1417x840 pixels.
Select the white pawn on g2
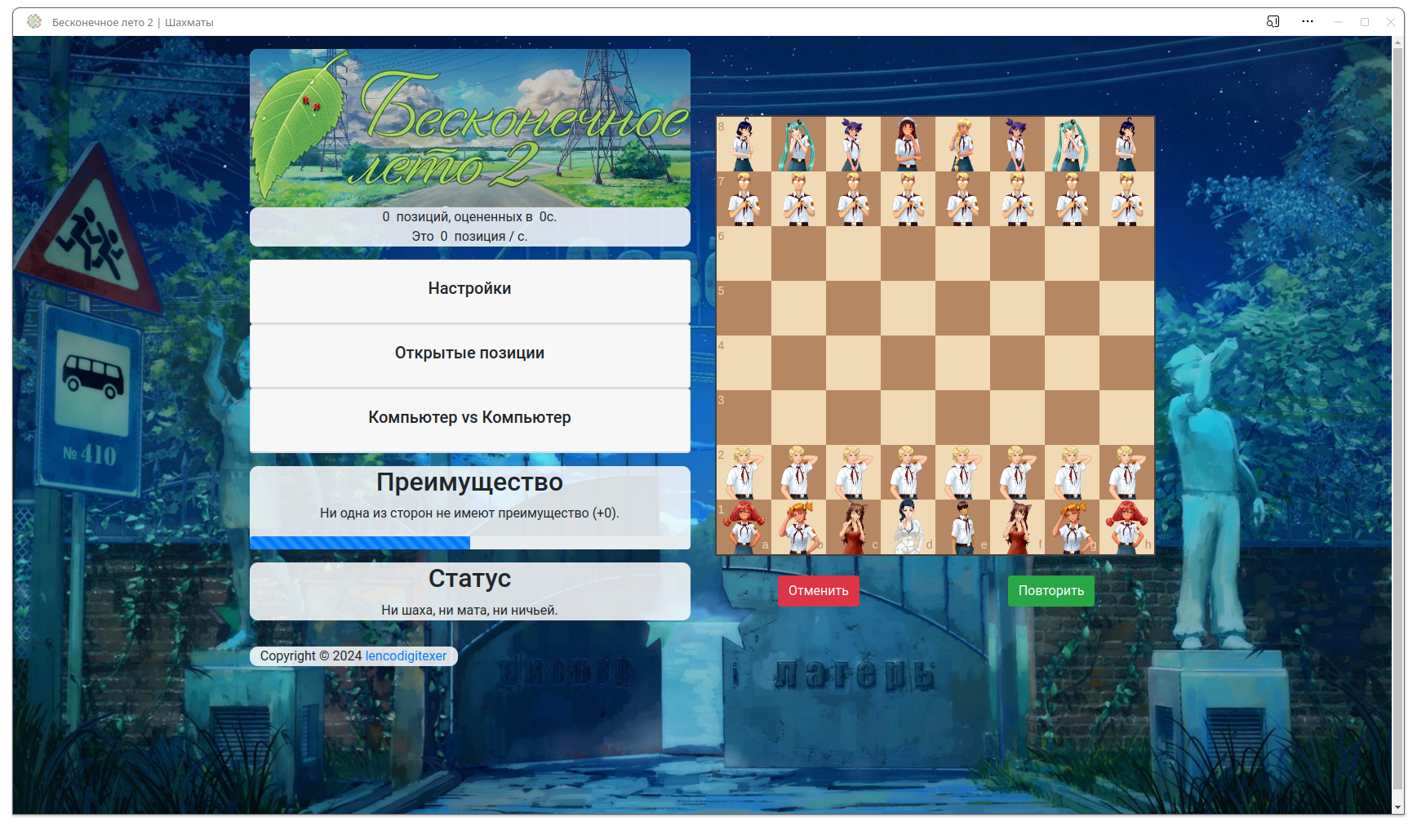1072,472
